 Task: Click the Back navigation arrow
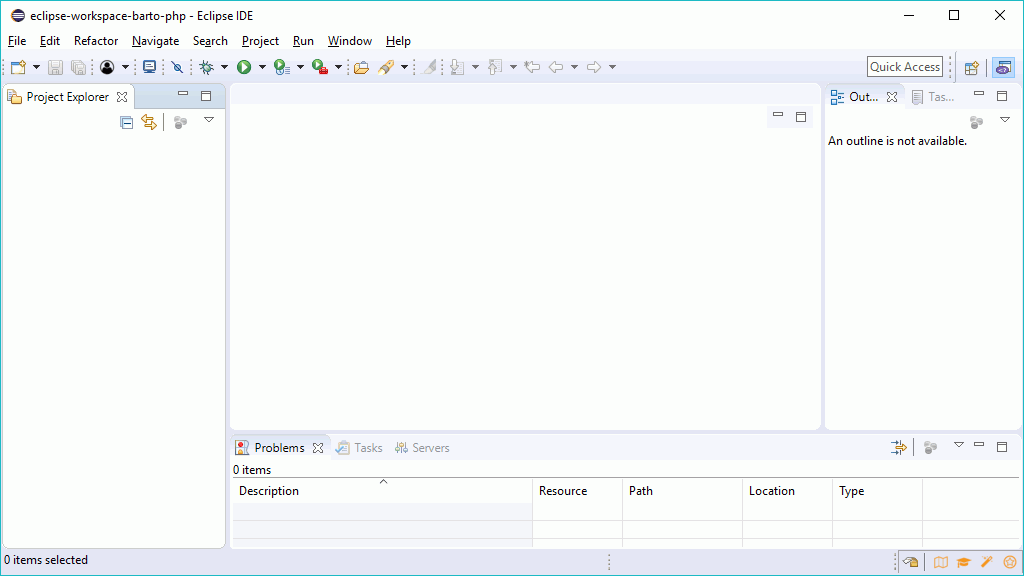click(x=556, y=67)
